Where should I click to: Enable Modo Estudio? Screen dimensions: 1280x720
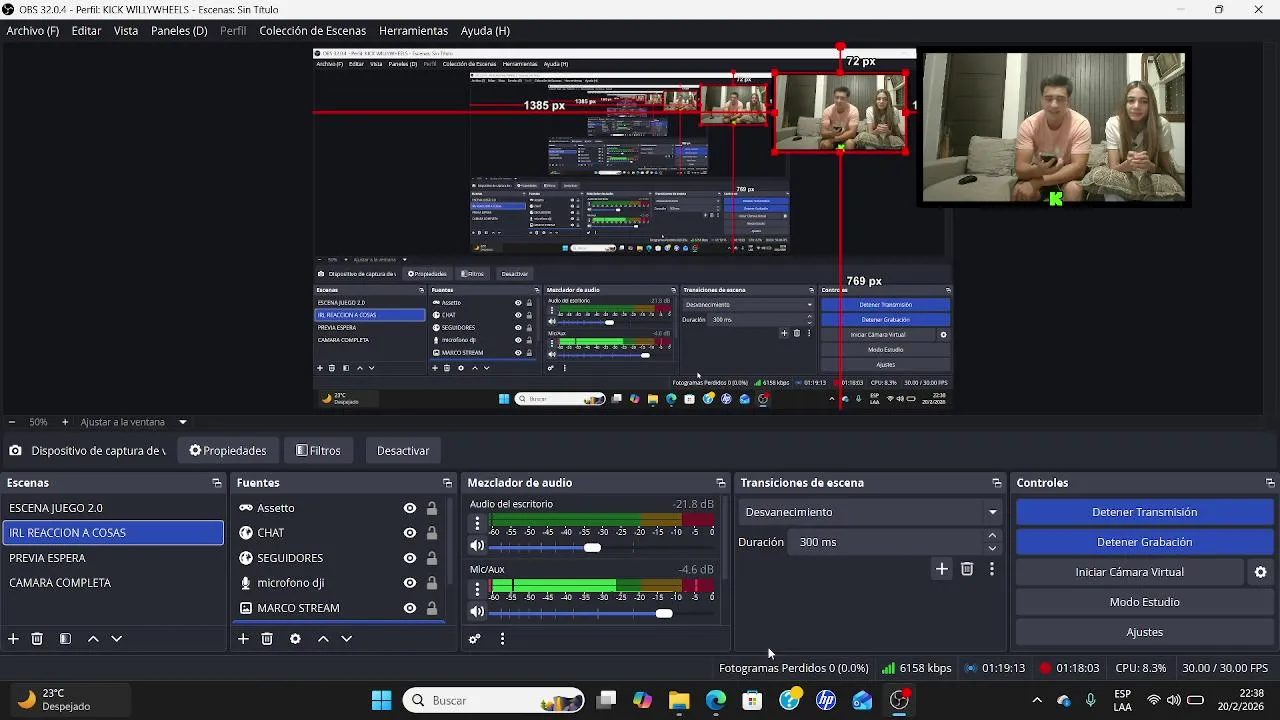[x=1144, y=602]
